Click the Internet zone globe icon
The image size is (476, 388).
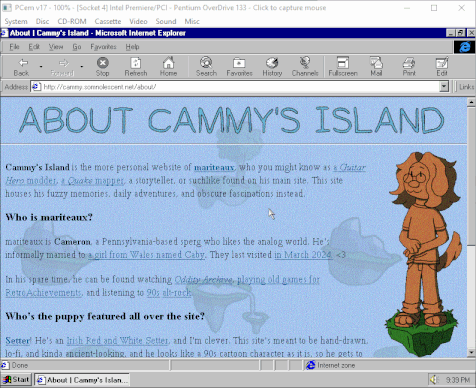coord(311,365)
